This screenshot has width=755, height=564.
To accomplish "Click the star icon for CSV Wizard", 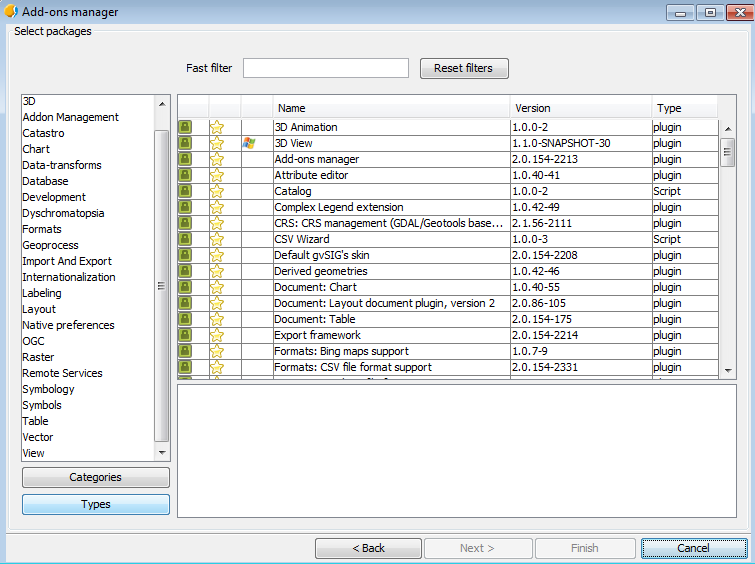I will pos(217,239).
